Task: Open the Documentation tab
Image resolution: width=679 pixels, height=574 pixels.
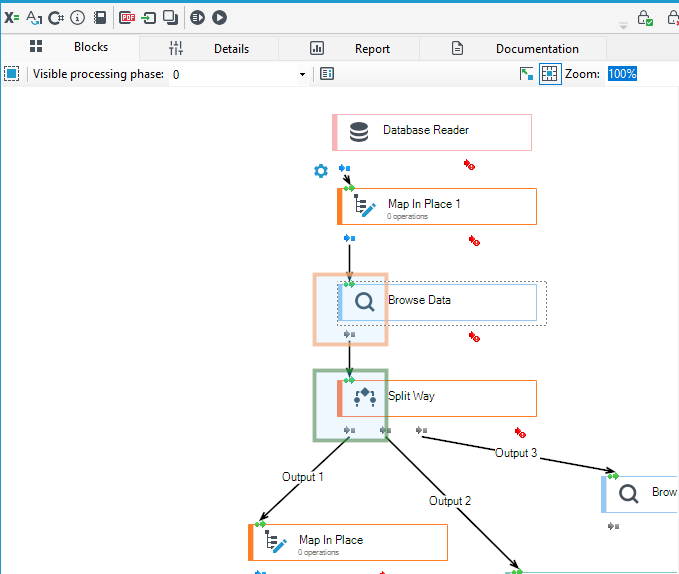Action: (x=514, y=48)
